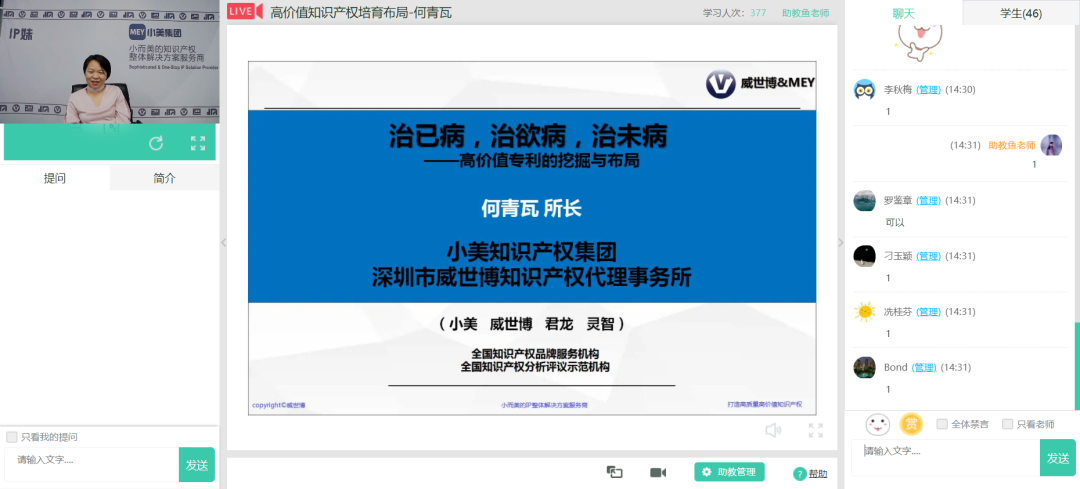Click the 威世博&MEY logo on slide
The width and height of the screenshot is (1080, 489).
click(760, 83)
